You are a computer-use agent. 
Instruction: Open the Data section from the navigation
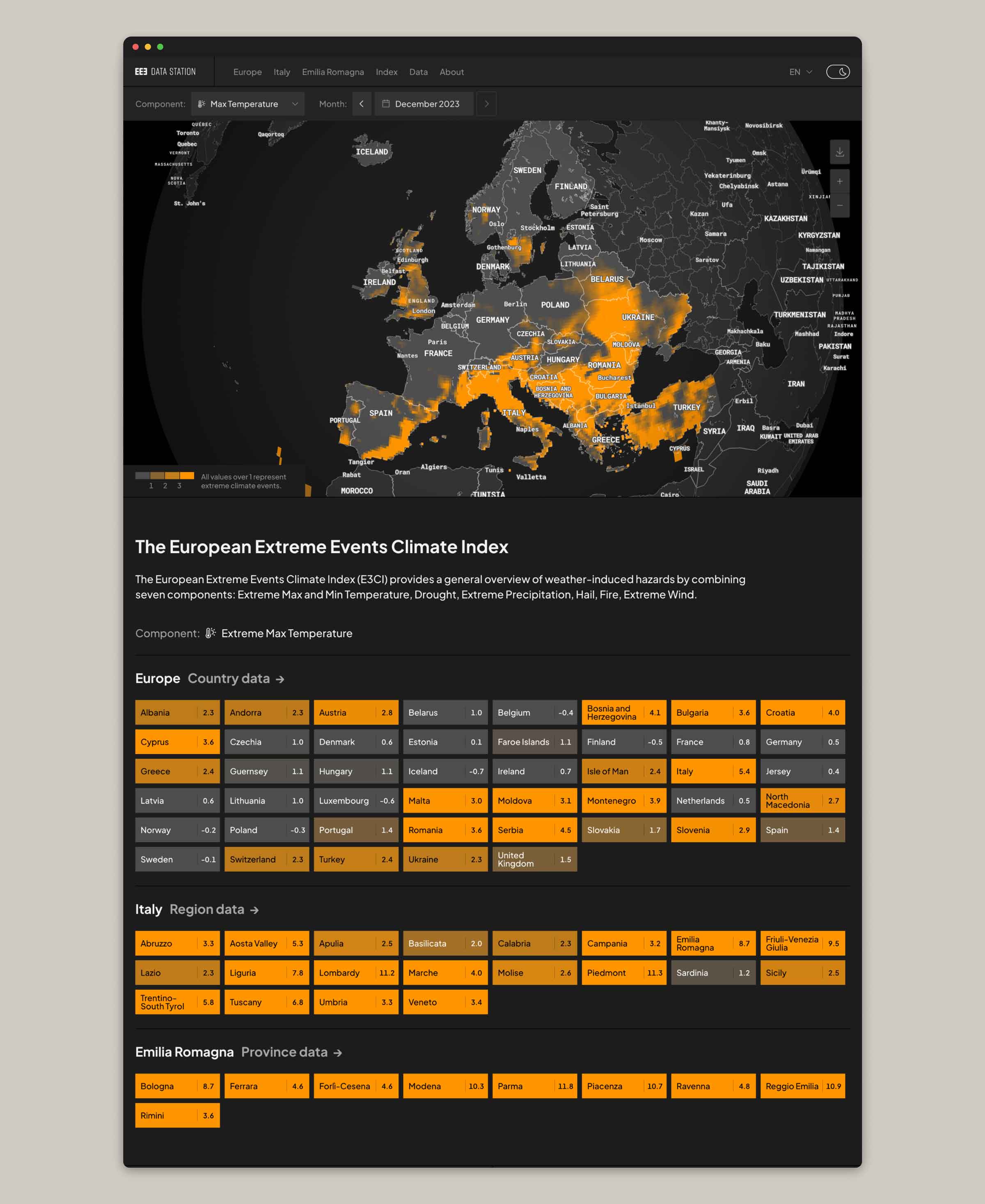[418, 72]
